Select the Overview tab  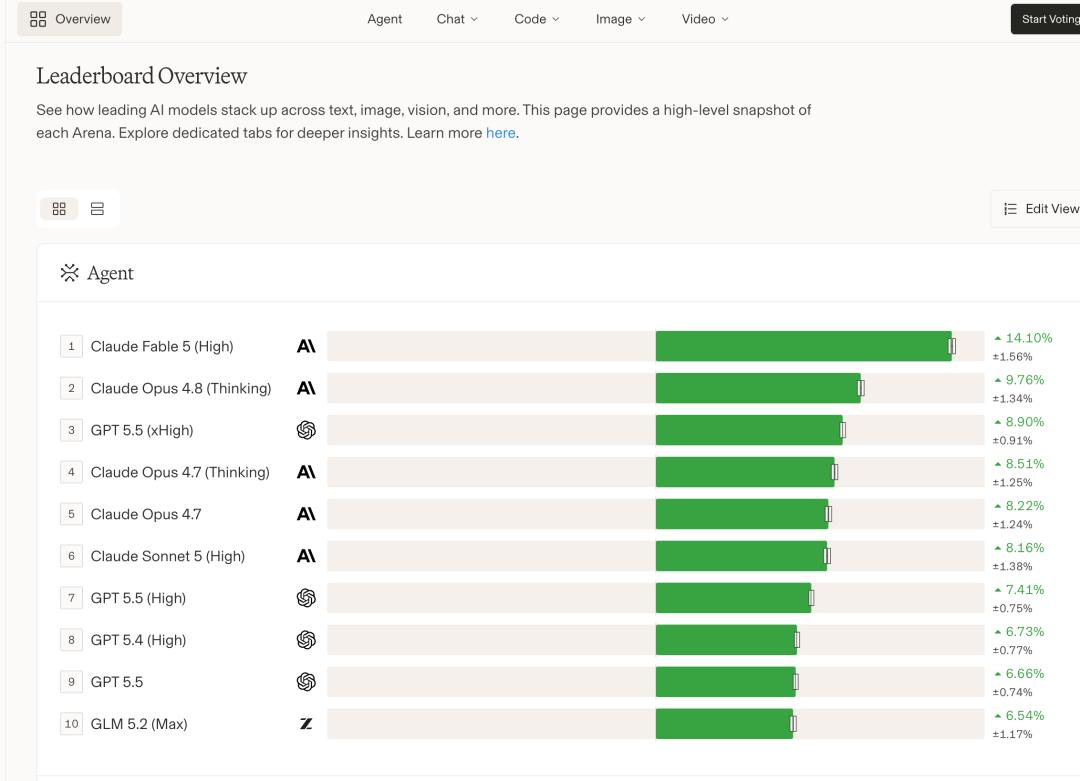[x=70, y=19]
